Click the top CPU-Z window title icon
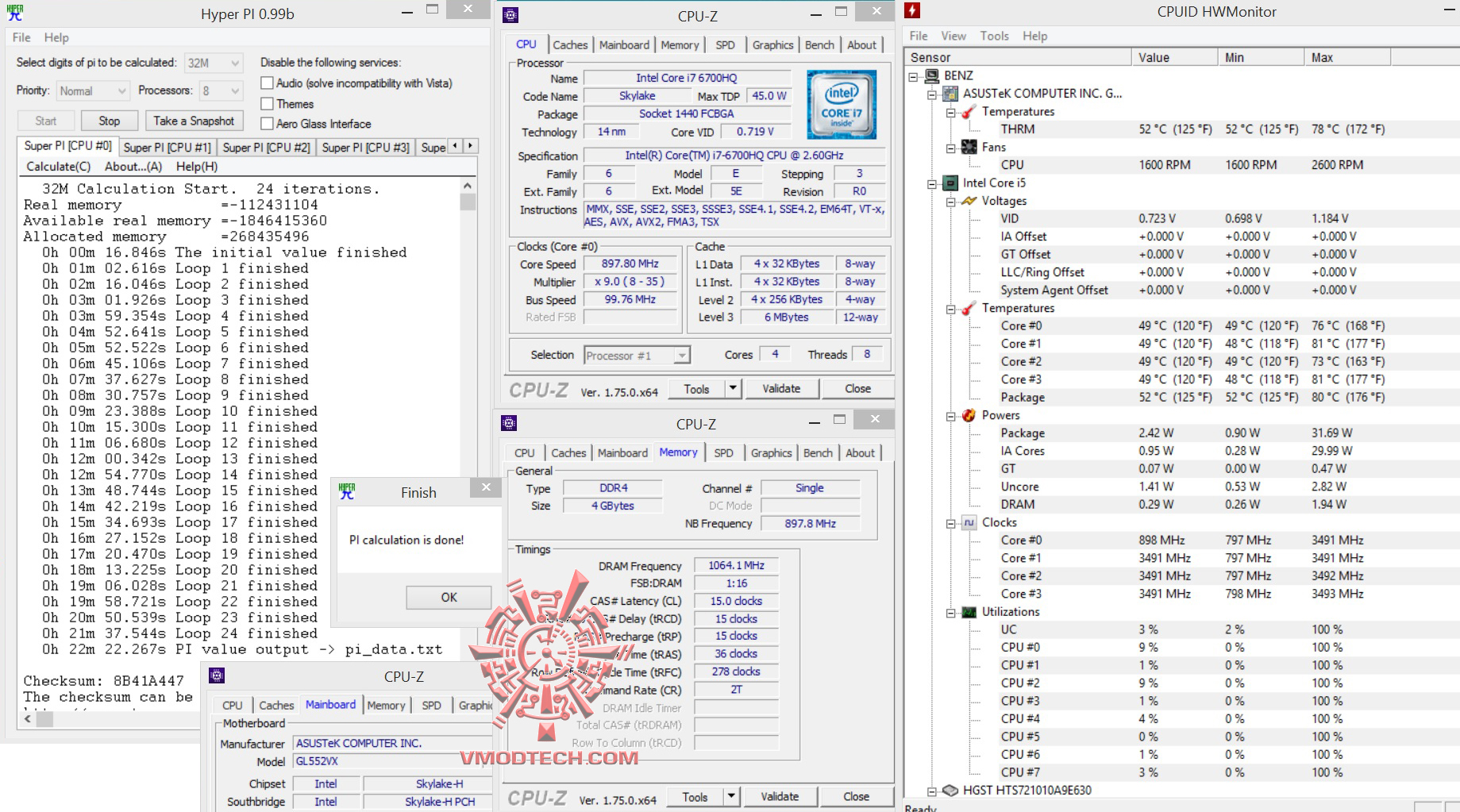The image size is (1460, 812). pos(510,15)
